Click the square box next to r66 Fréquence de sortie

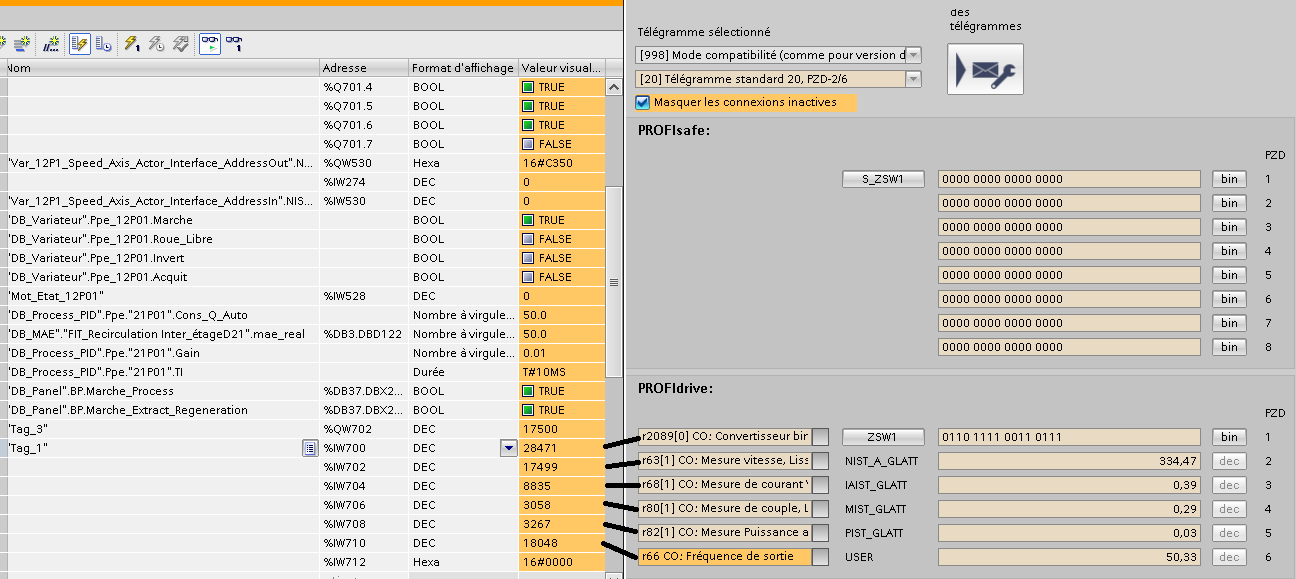[820, 557]
